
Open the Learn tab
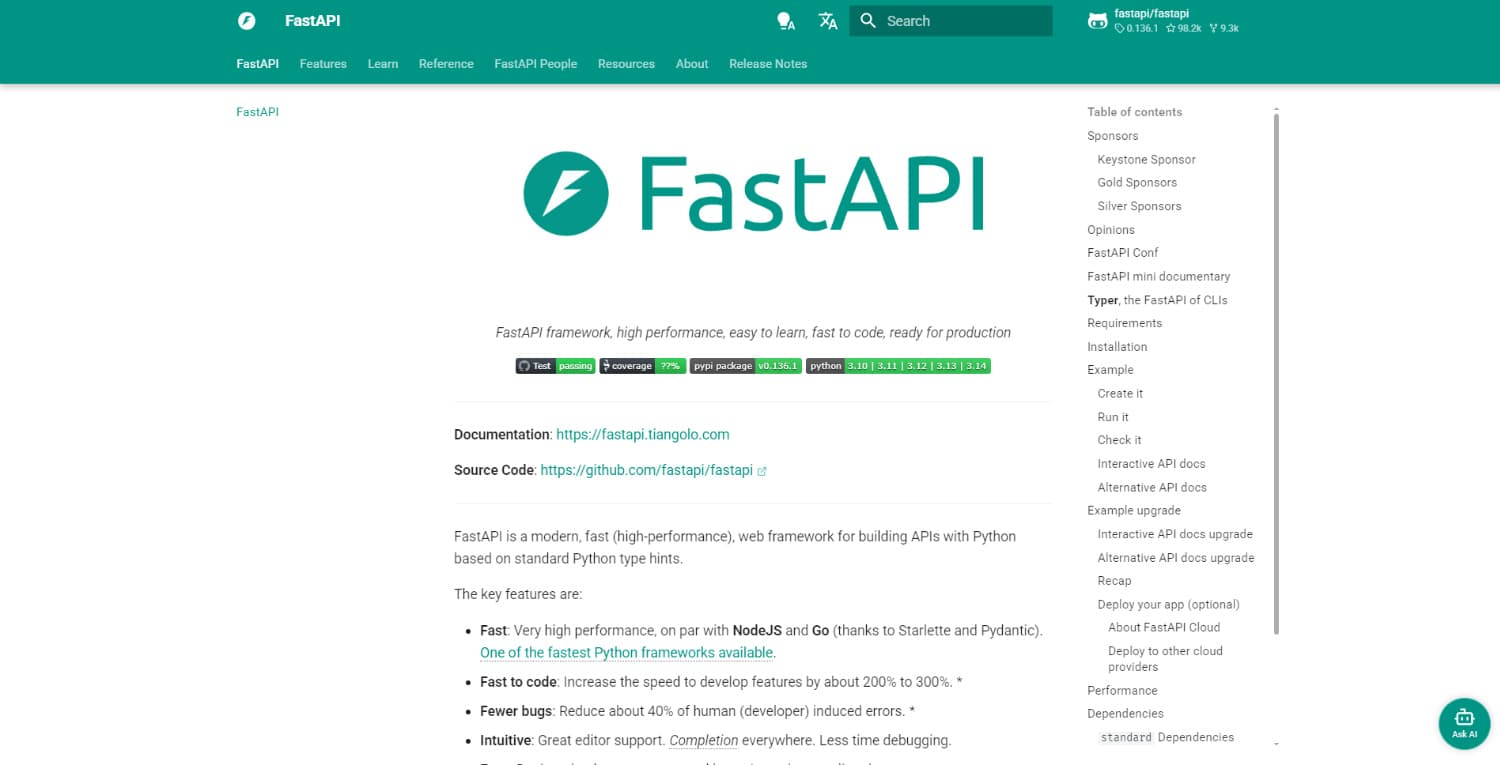pyautogui.click(x=383, y=64)
